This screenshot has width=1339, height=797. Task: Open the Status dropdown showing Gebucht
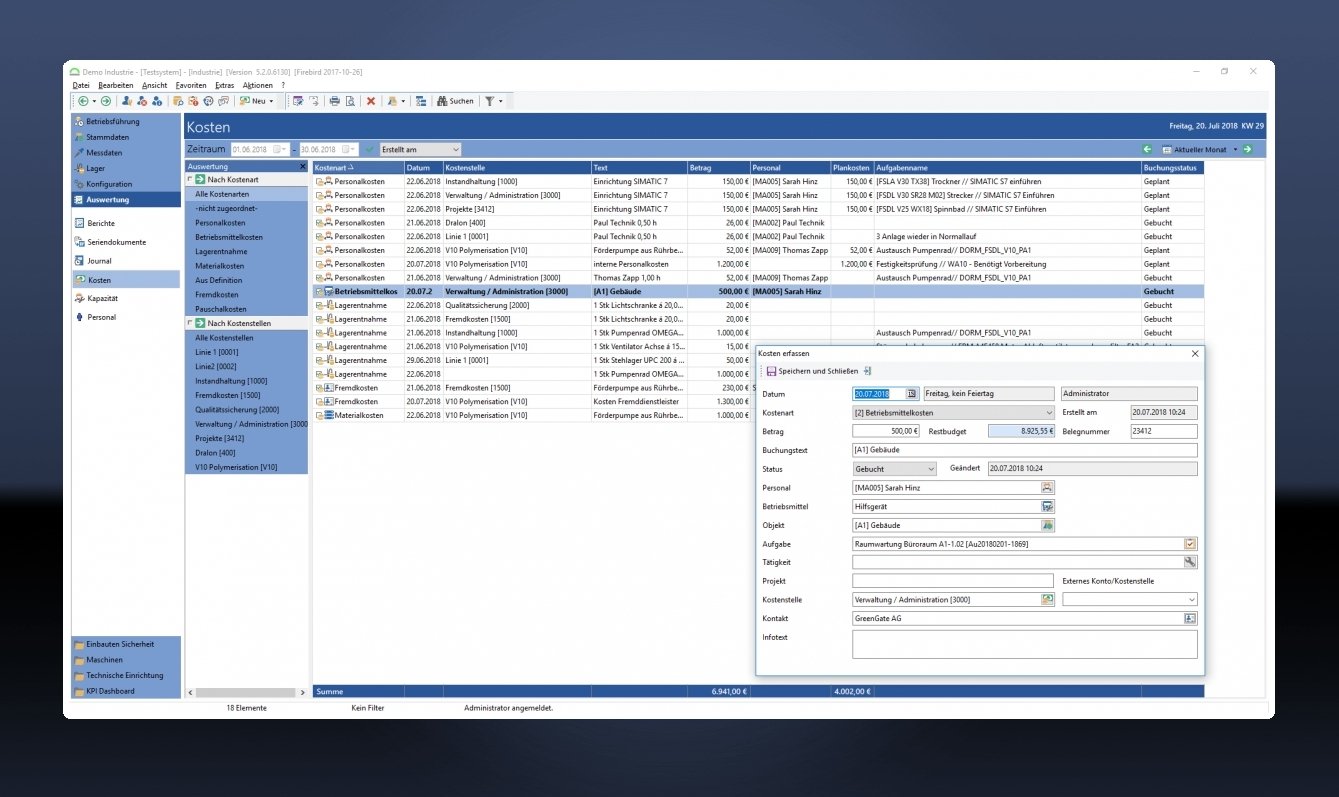(x=930, y=469)
